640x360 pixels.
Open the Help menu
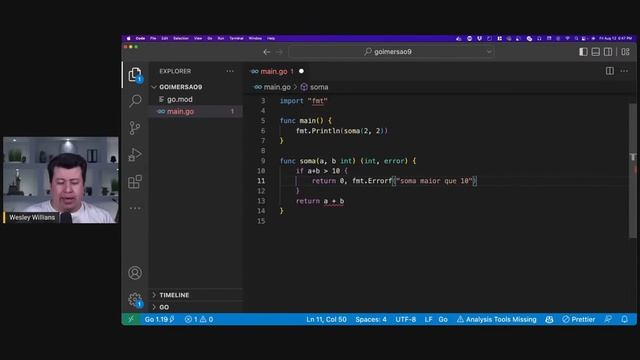pos(271,38)
